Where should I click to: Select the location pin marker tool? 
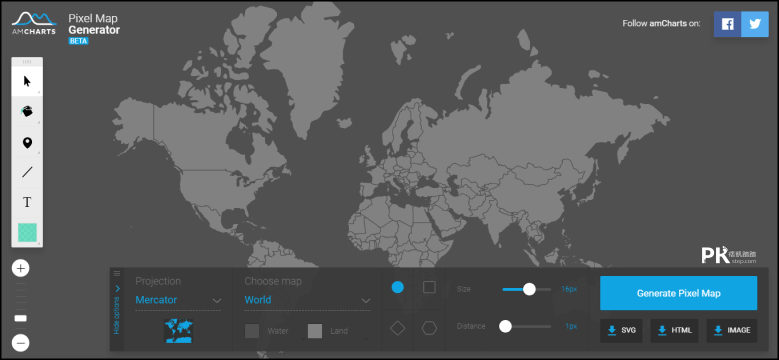[x=27, y=143]
